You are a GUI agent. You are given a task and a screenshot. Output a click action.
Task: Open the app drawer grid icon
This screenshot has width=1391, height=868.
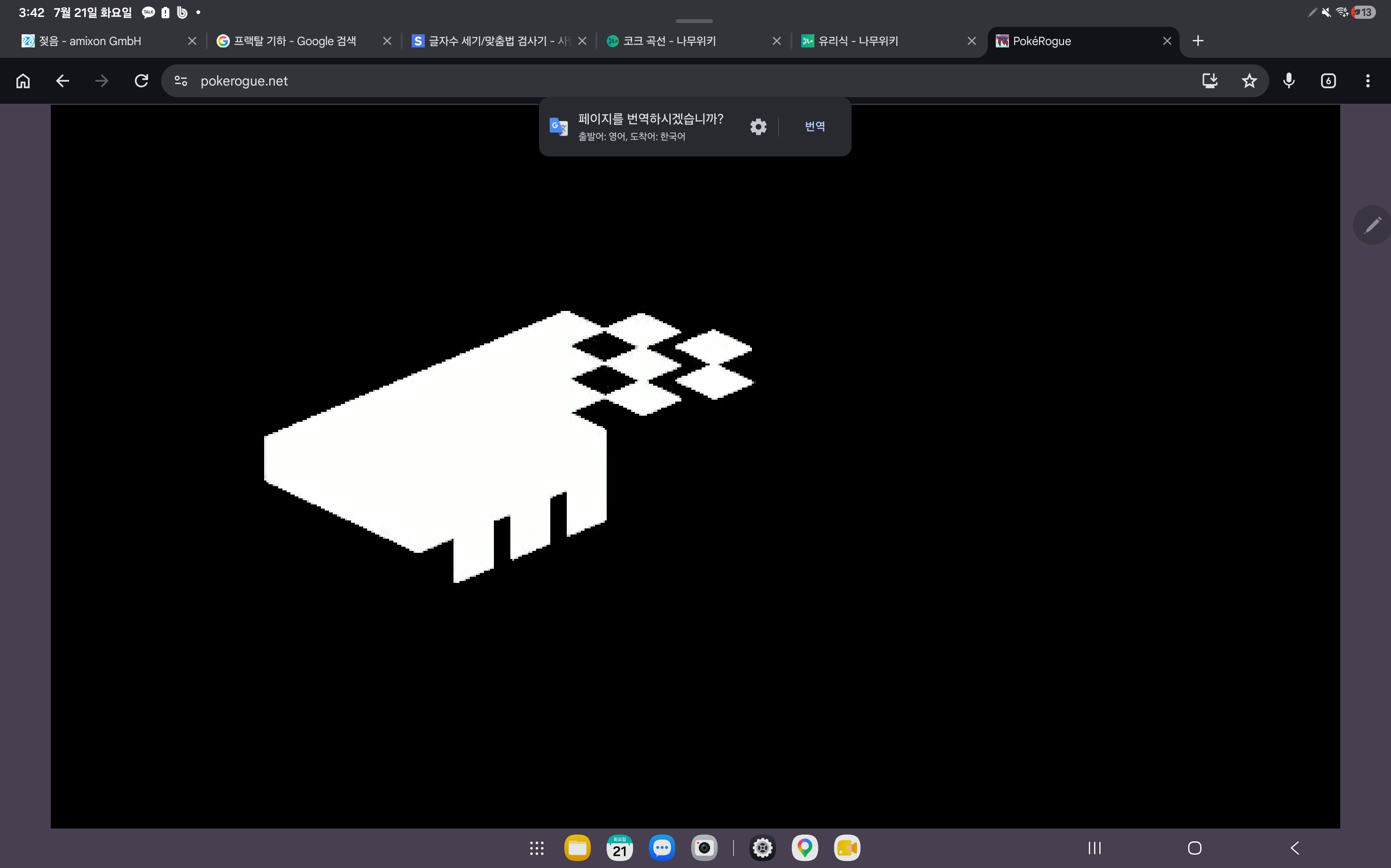[x=536, y=848]
